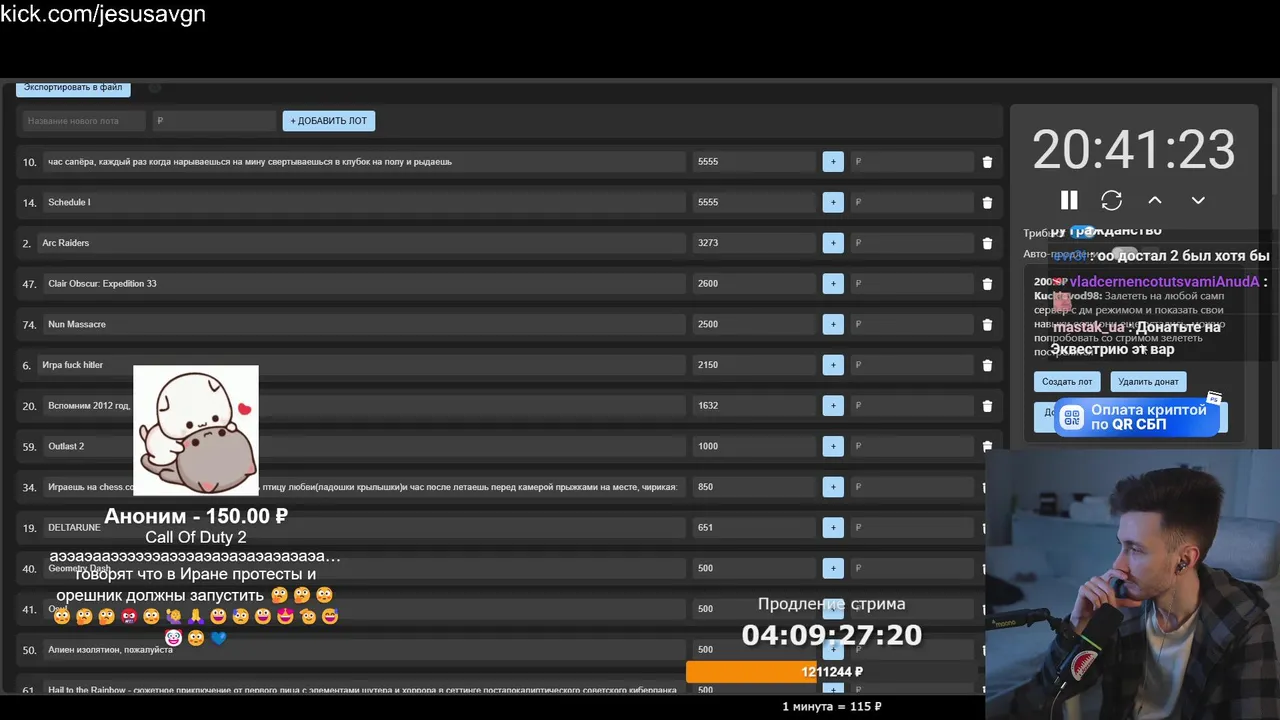Click add-₽ field on Nun Massacre row
This screenshot has height=720, width=1280.
(x=912, y=324)
